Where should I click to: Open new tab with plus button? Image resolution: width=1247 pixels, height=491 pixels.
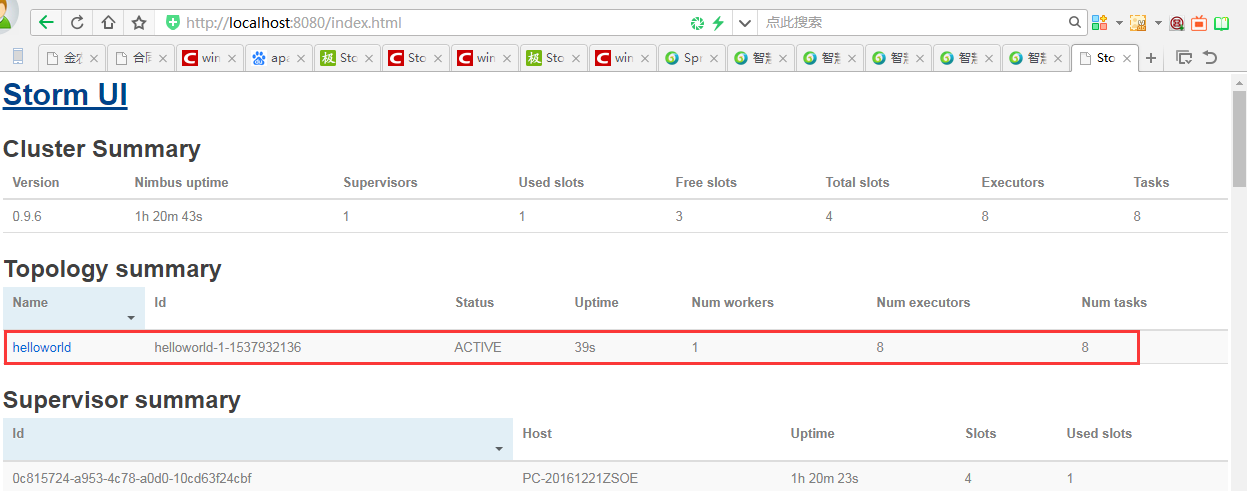(x=1151, y=58)
